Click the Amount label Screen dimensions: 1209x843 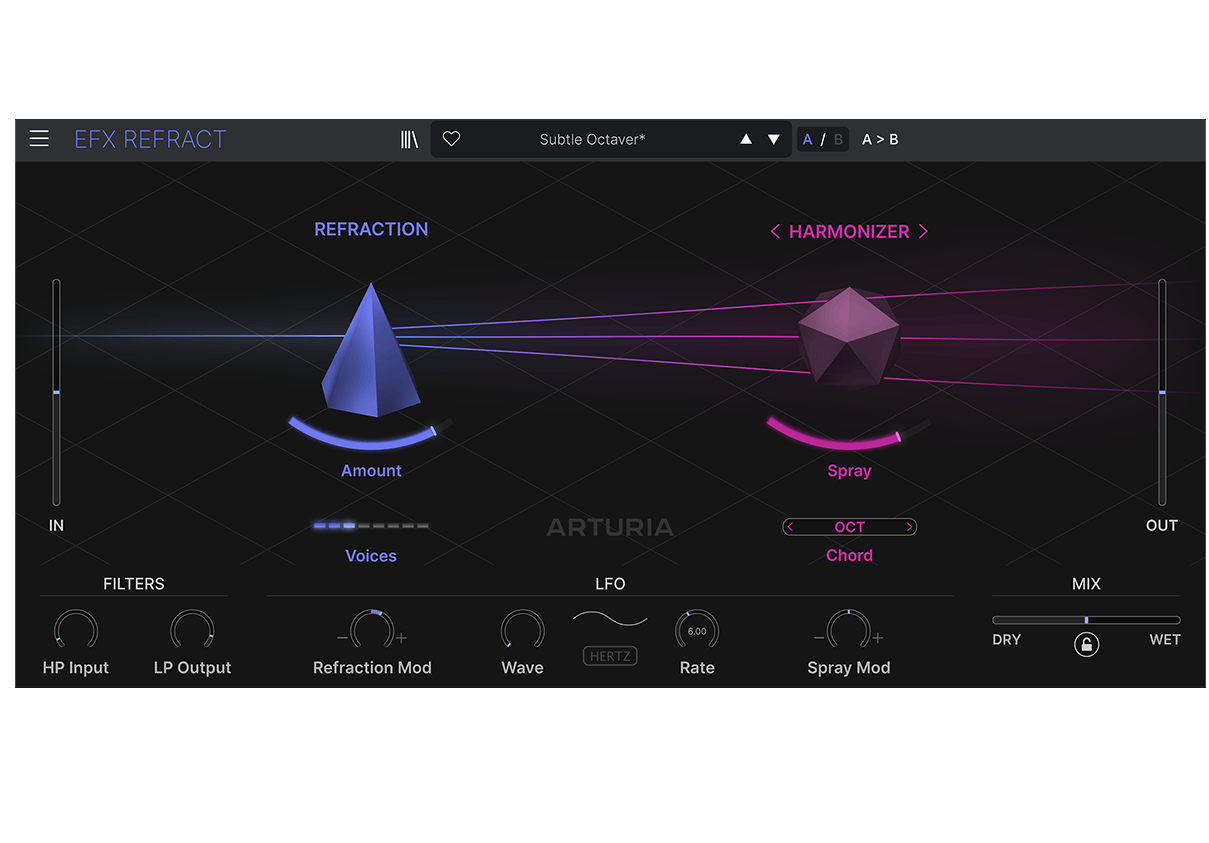point(371,470)
